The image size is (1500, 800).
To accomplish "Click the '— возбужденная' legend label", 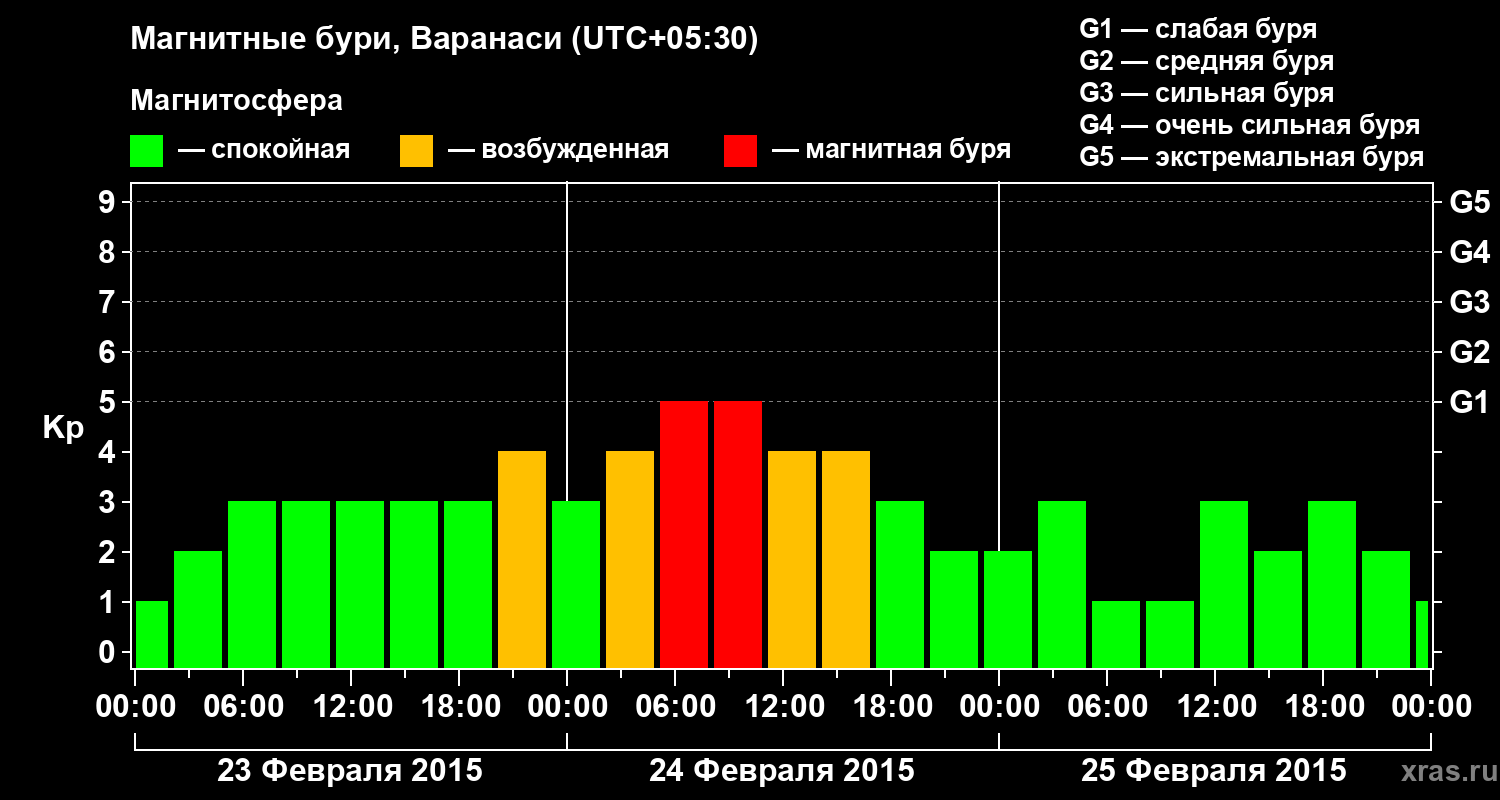I will [558, 151].
